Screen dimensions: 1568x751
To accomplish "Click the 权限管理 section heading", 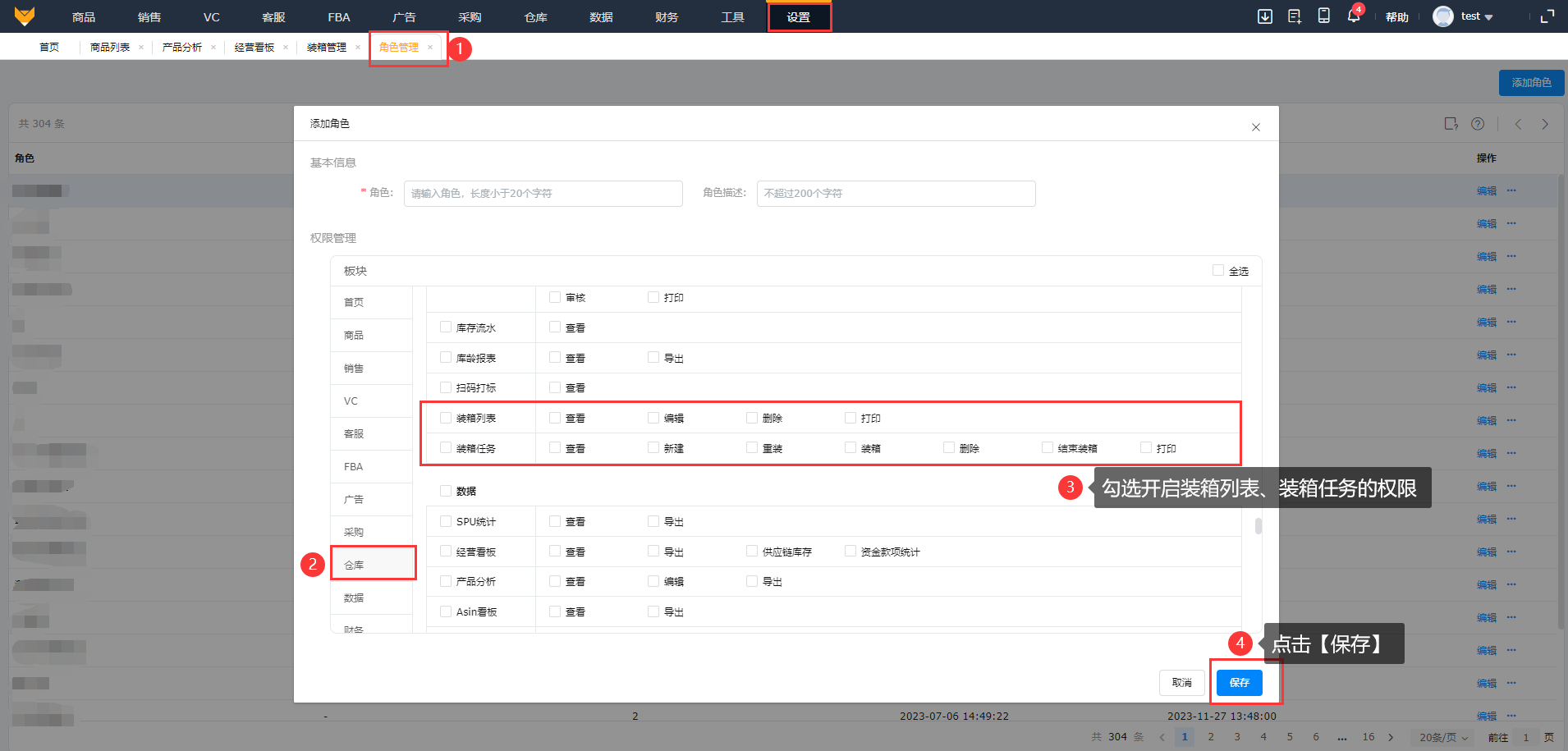I will [333, 238].
